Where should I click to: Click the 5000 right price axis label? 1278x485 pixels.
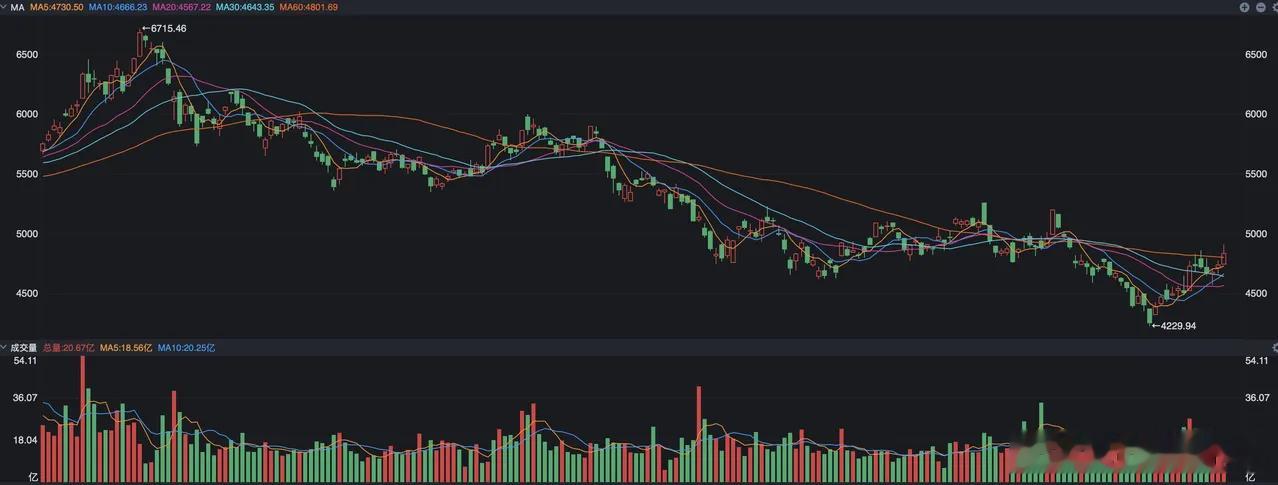[x=1254, y=234]
